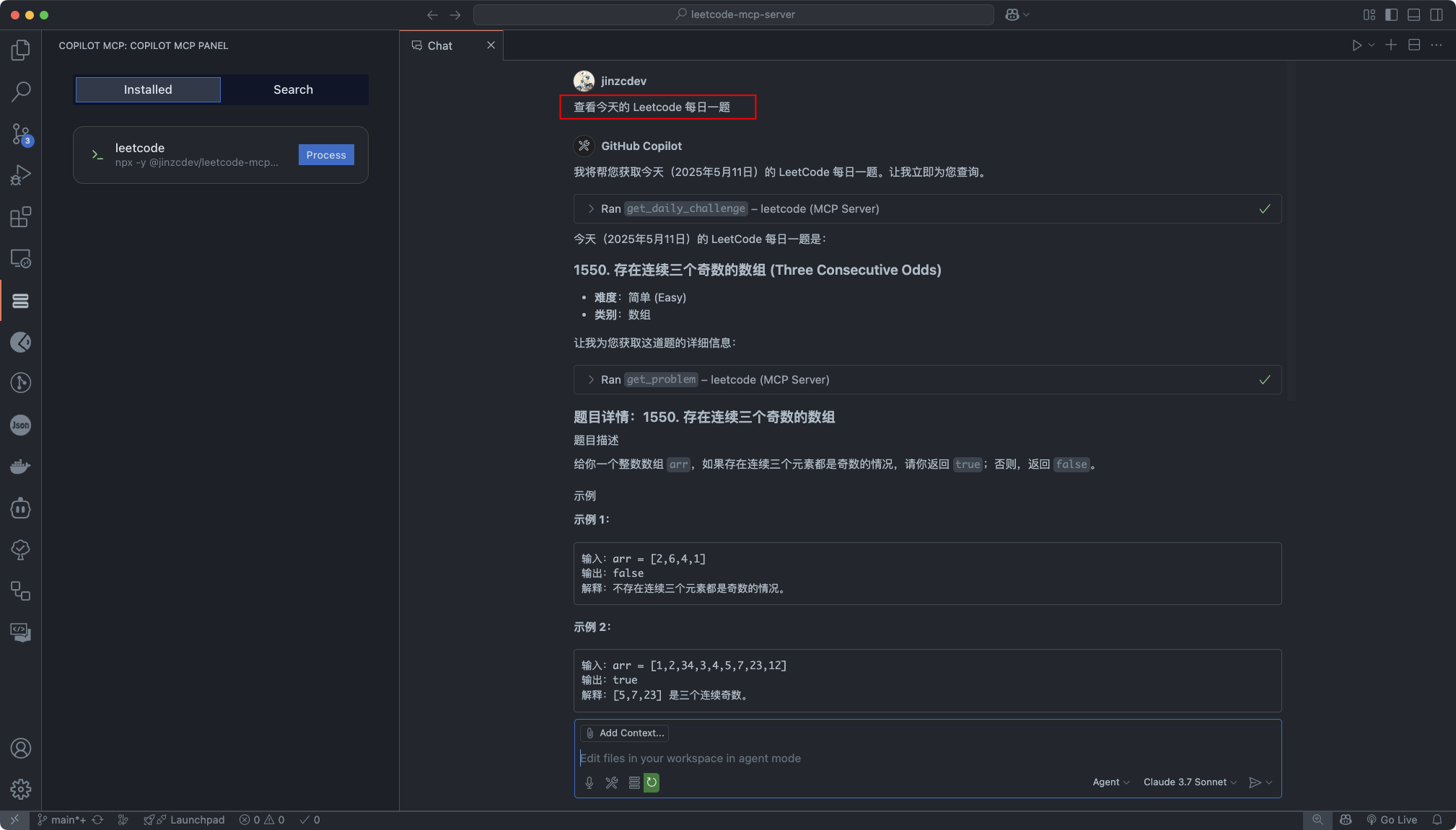Expand the get_problem tool run
Viewport: 1456px width, 830px height.
(x=591, y=380)
